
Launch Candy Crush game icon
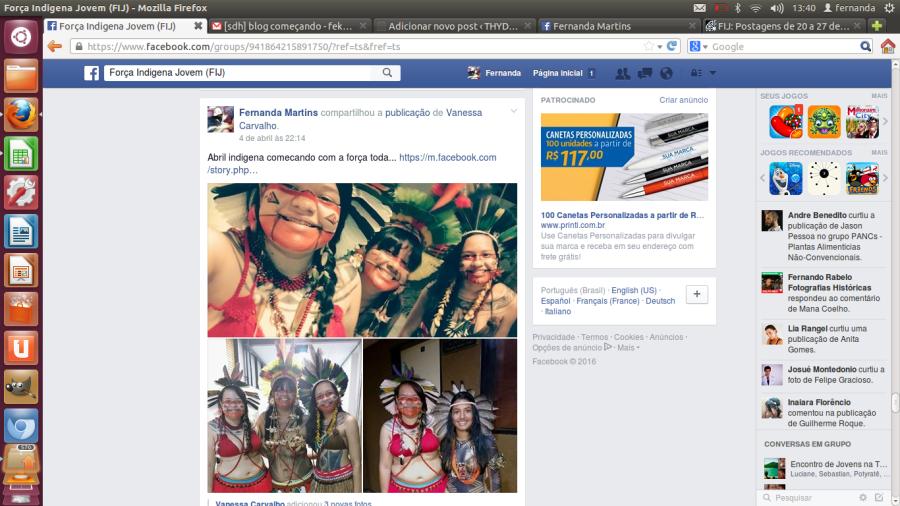click(x=786, y=122)
